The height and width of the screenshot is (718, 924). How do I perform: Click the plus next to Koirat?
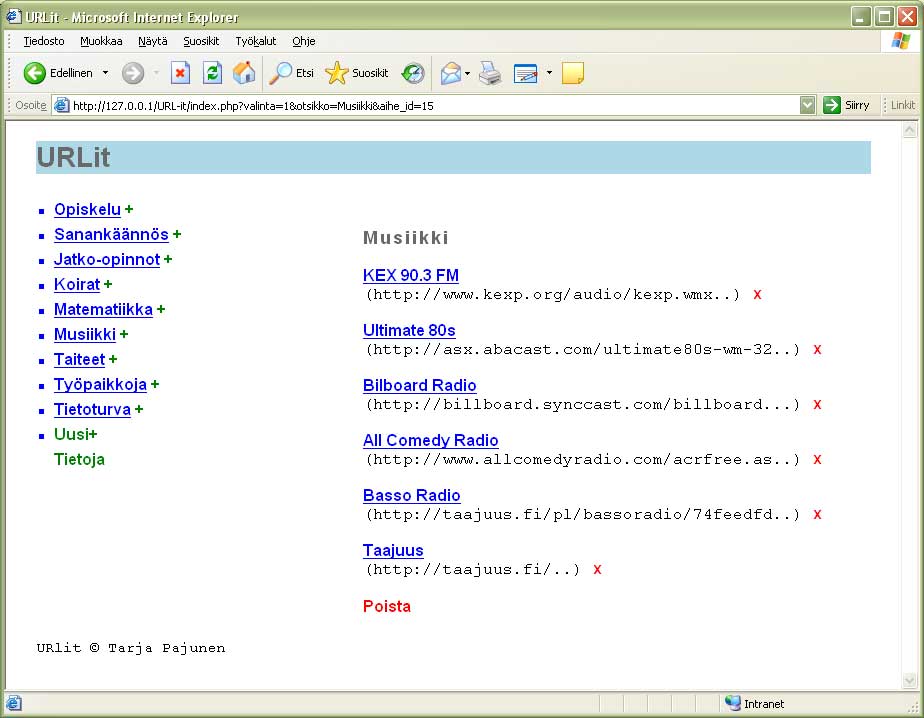108,285
